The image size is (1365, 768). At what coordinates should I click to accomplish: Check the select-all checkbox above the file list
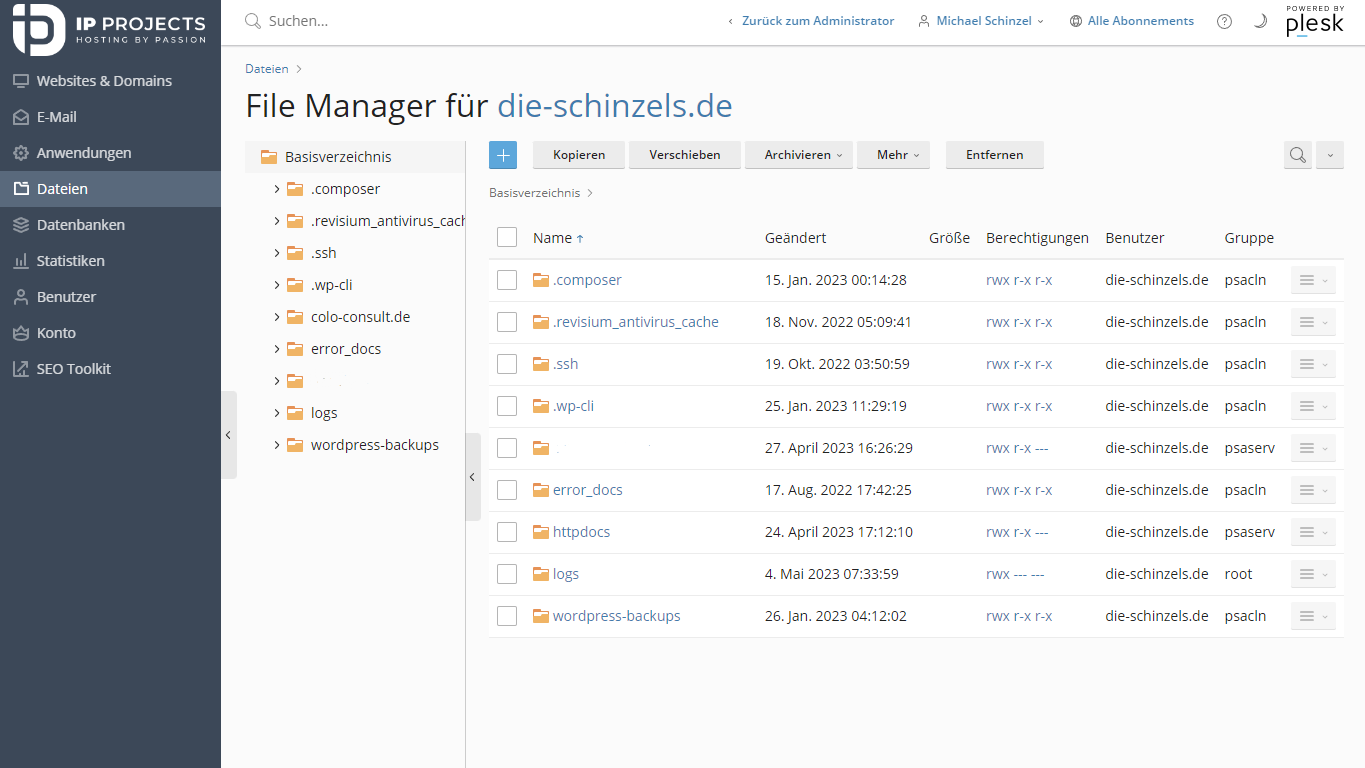tap(507, 238)
